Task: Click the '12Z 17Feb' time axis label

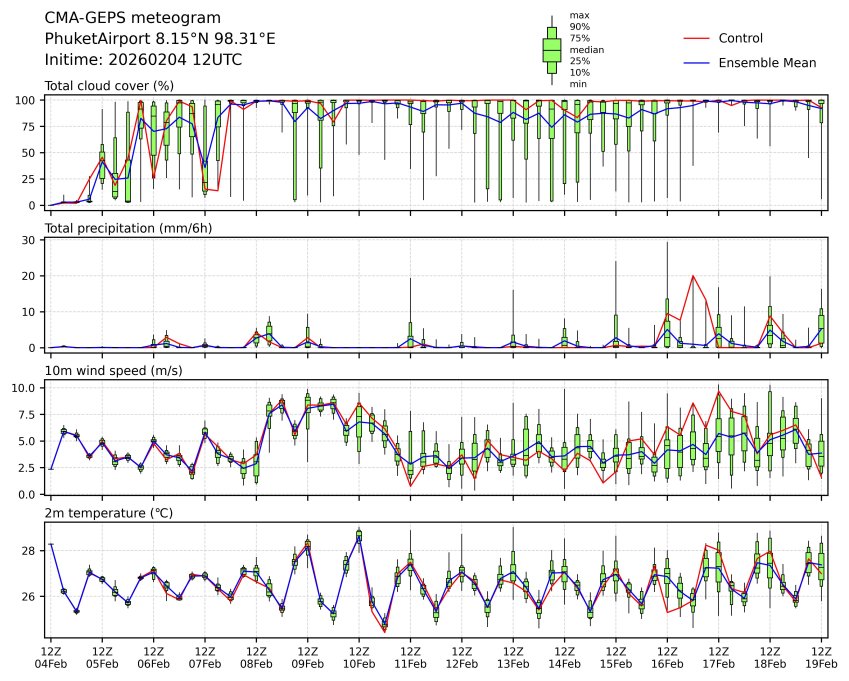Action: tap(719, 658)
